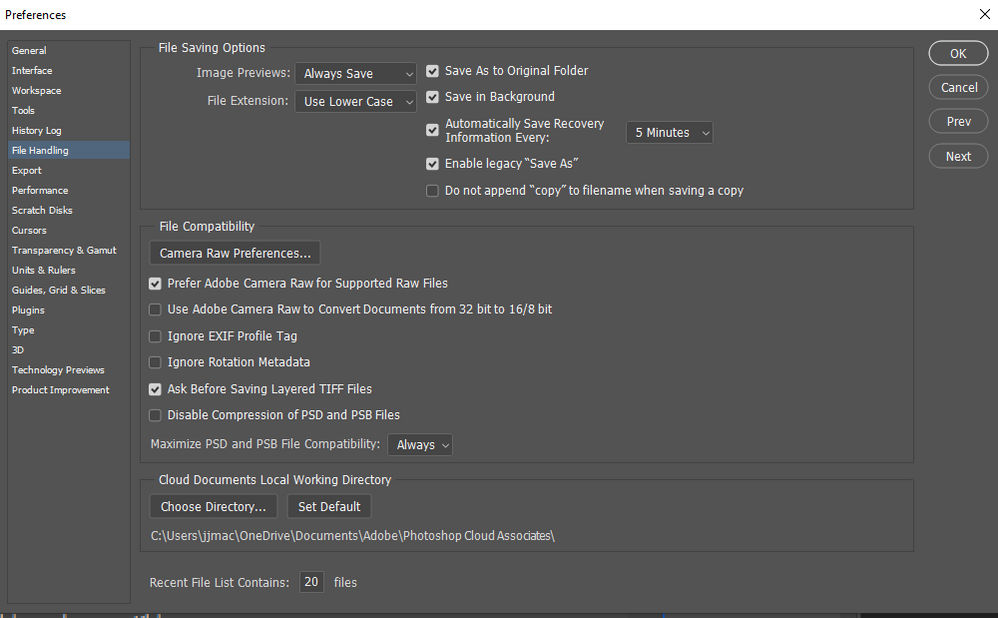
Task: Edit the Recent File List count field
Action: click(x=311, y=581)
